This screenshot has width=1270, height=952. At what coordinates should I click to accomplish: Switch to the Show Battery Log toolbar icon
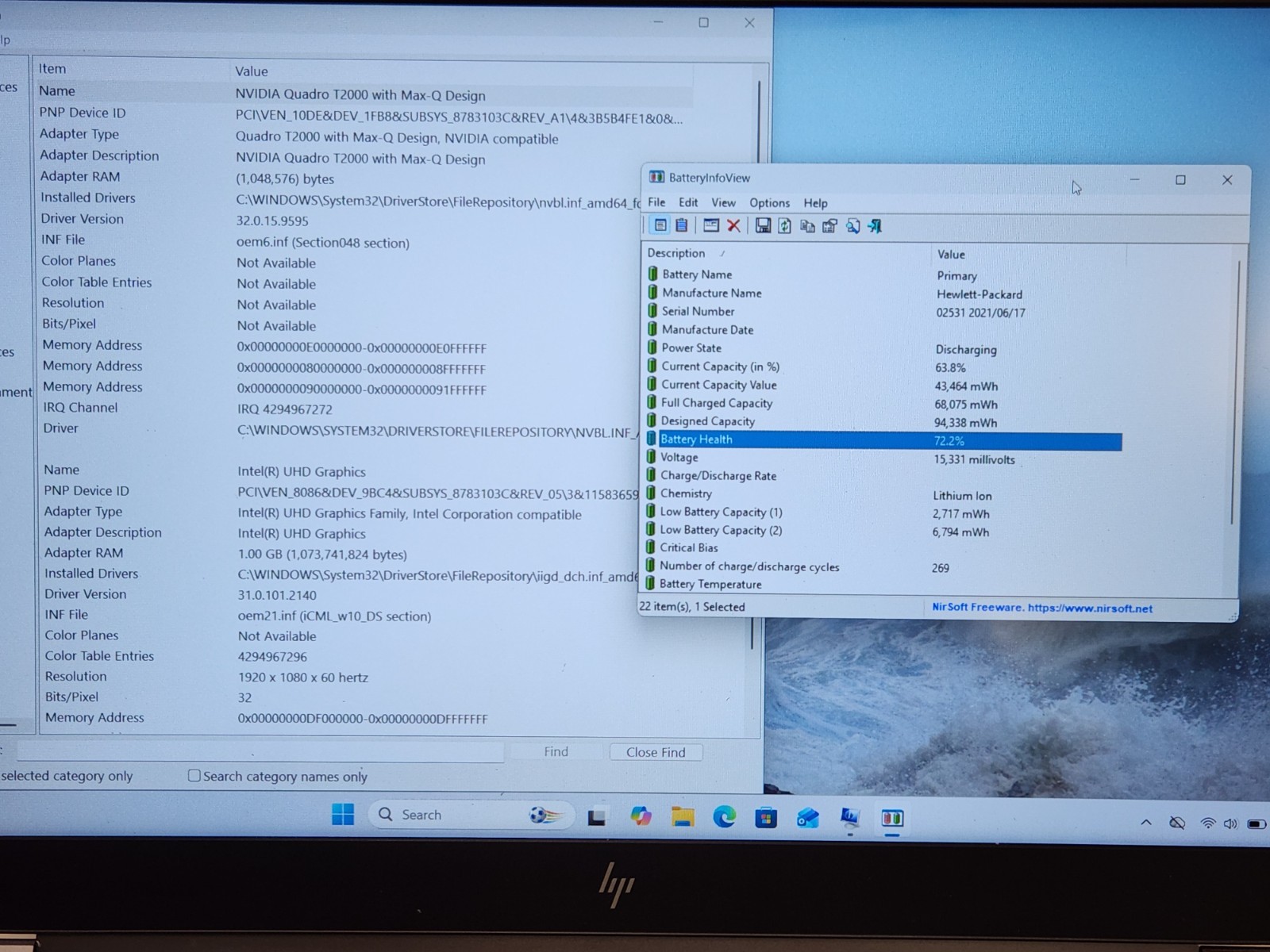tap(681, 226)
